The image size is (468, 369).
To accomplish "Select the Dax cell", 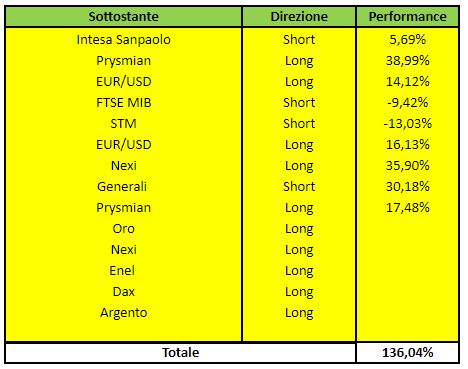I will point(123,292).
